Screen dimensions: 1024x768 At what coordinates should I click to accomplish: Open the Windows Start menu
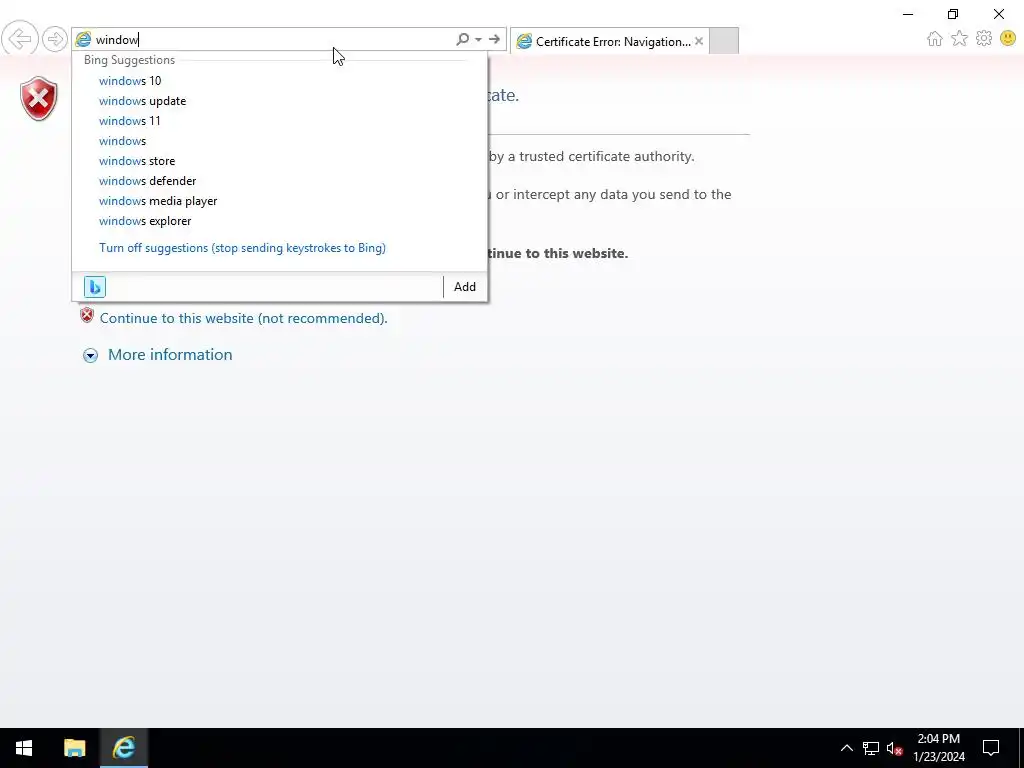pos(24,748)
